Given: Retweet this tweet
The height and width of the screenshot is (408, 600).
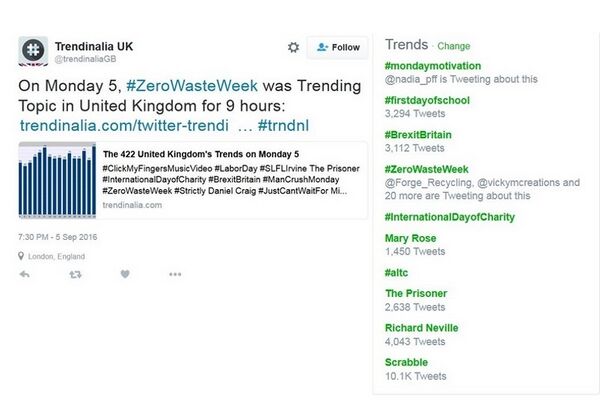Looking at the screenshot, I should point(75,274).
